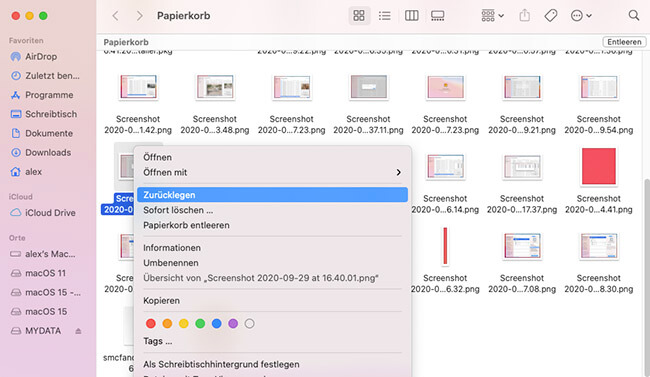Open the ellipsis action menu
Viewport: 650px width, 377px height.
pyautogui.click(x=581, y=16)
